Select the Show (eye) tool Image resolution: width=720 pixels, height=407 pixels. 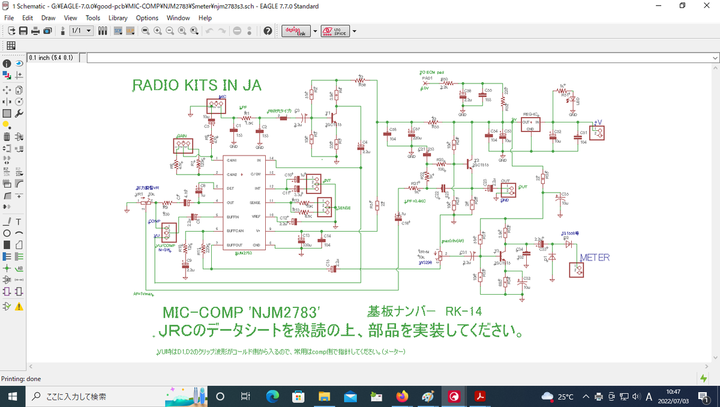coord(20,62)
